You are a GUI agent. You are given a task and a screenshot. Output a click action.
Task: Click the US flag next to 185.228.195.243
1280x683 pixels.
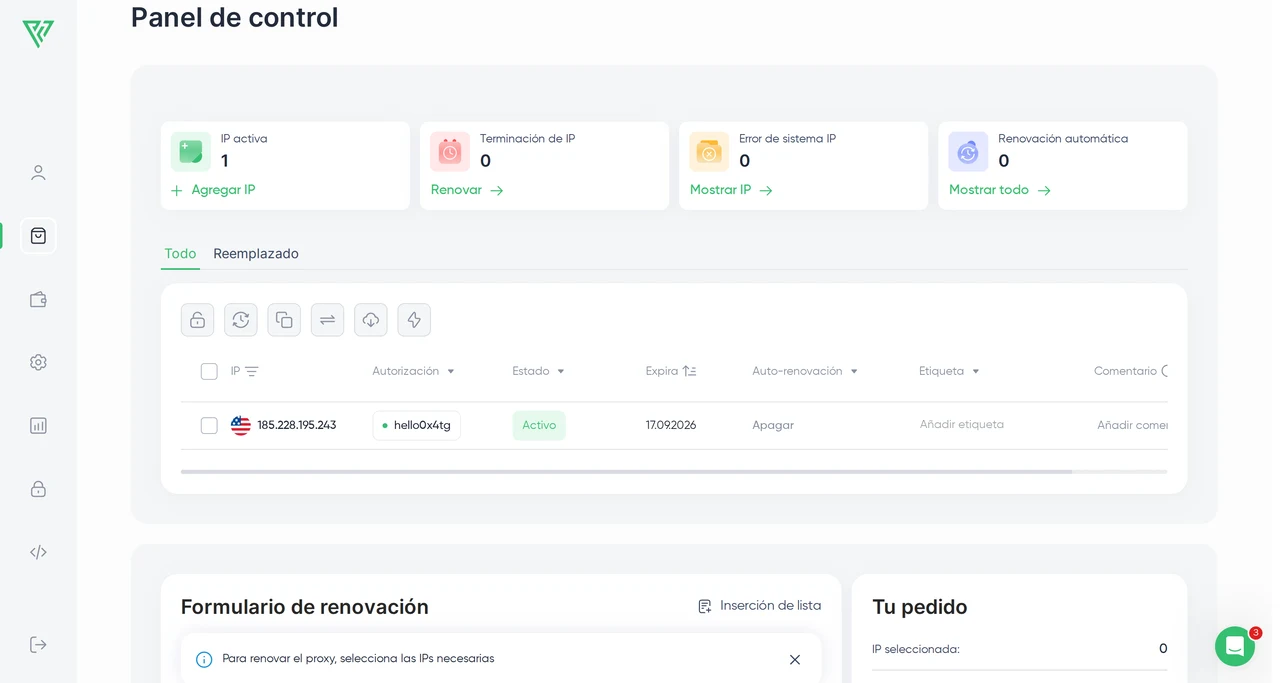(241, 425)
